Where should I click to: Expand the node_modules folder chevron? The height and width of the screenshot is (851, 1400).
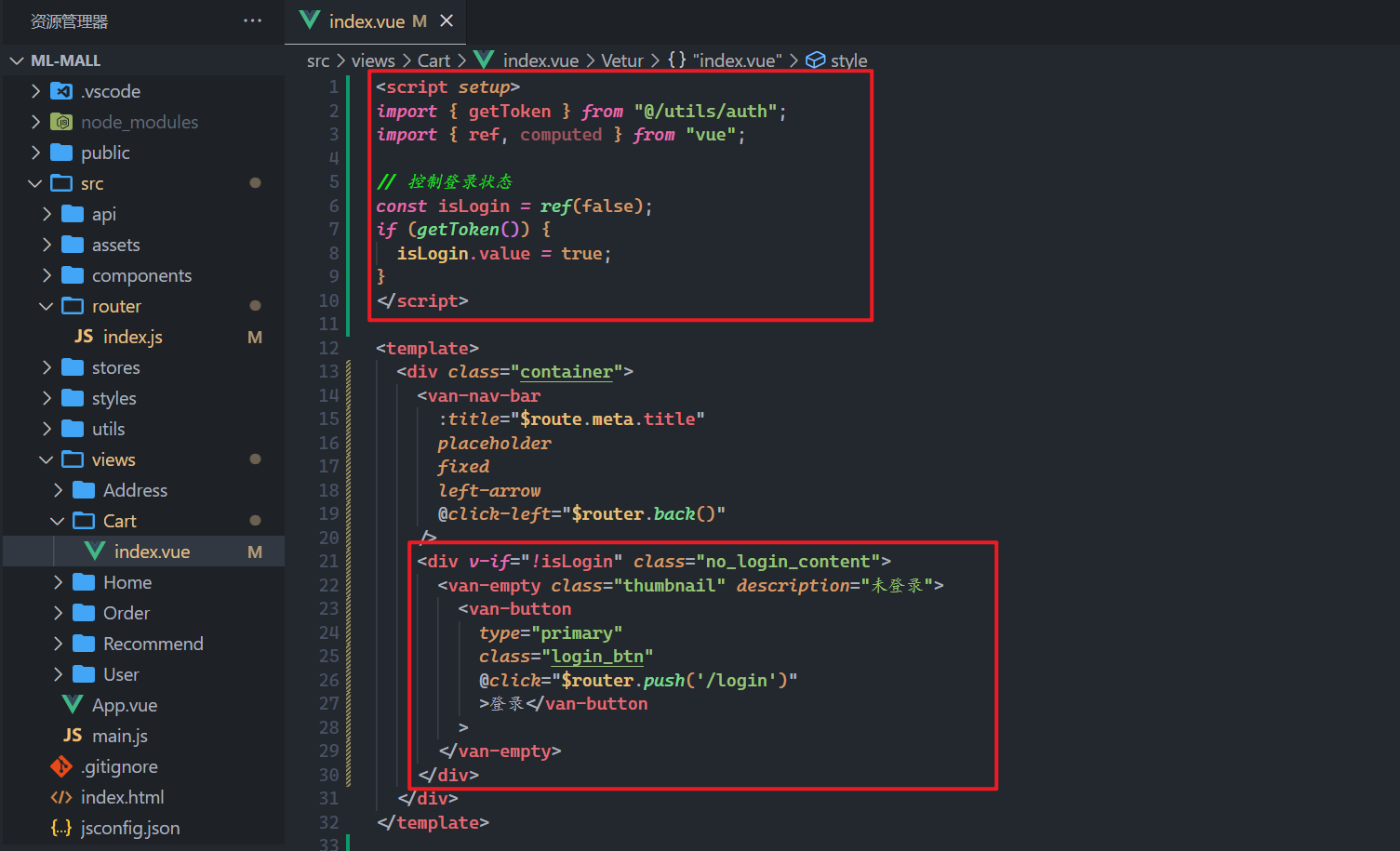point(35,122)
